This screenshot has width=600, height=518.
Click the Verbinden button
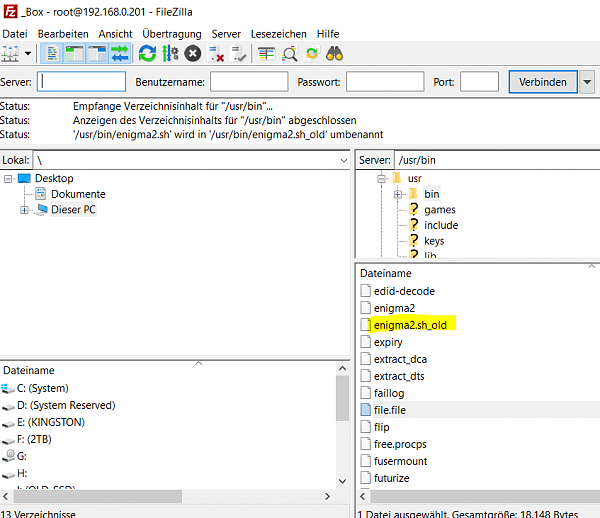coord(543,82)
